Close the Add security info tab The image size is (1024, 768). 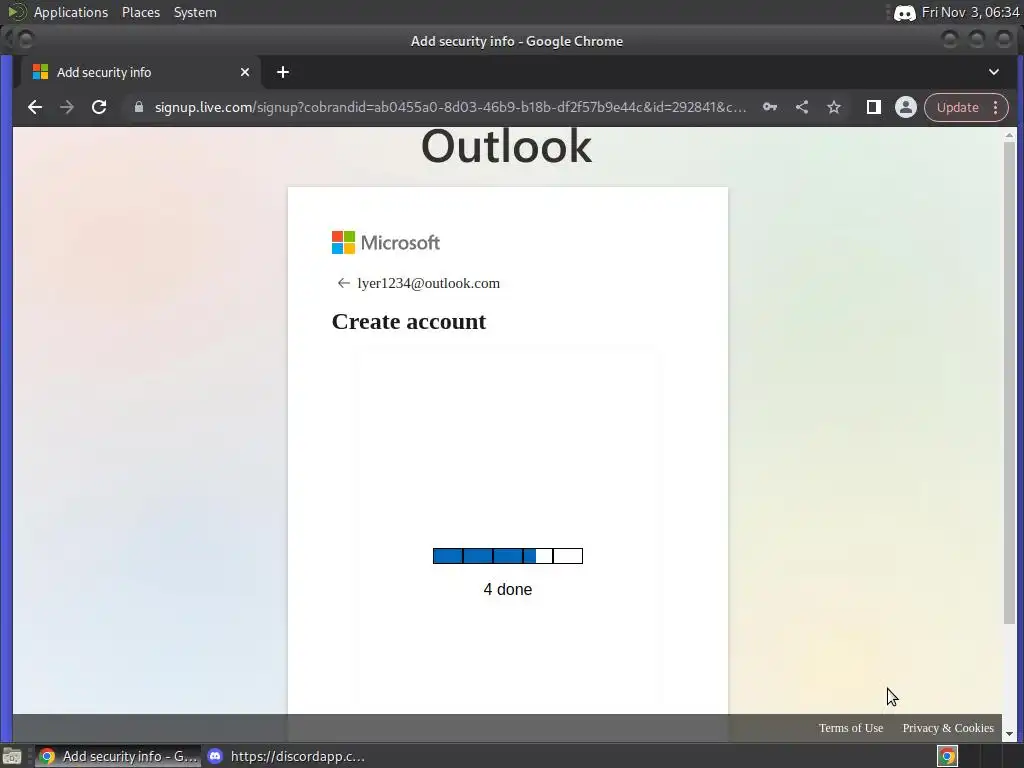pyautogui.click(x=245, y=72)
